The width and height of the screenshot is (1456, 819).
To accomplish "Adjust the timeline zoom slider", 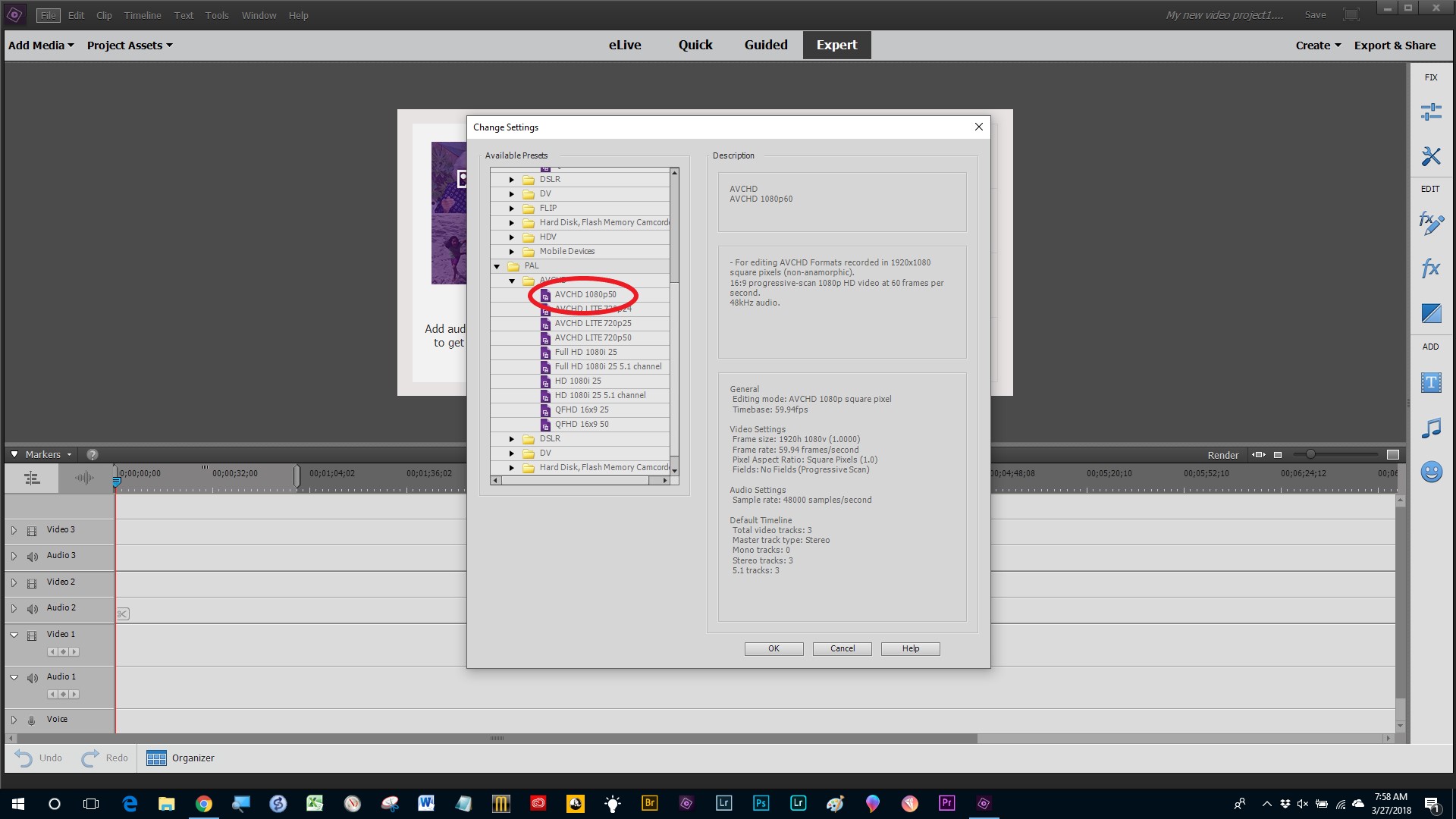I will pos(1310,455).
